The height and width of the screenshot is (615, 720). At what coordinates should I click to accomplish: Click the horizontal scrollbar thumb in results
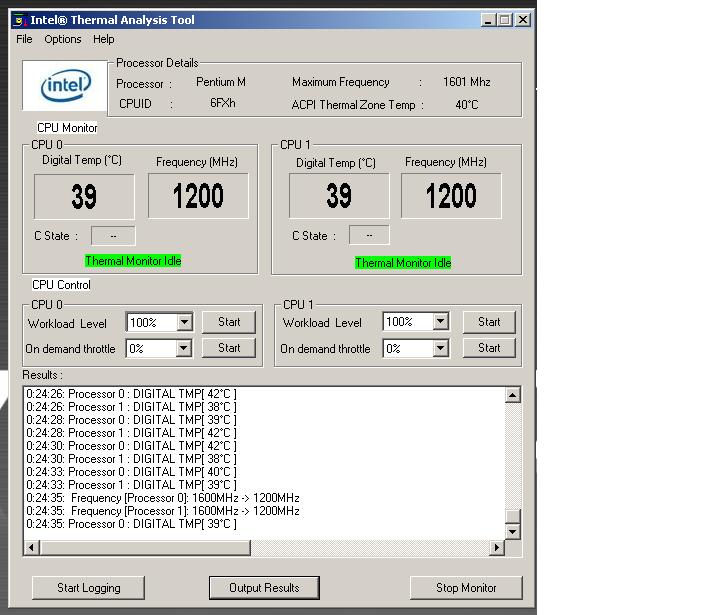pyautogui.click(x=145, y=547)
